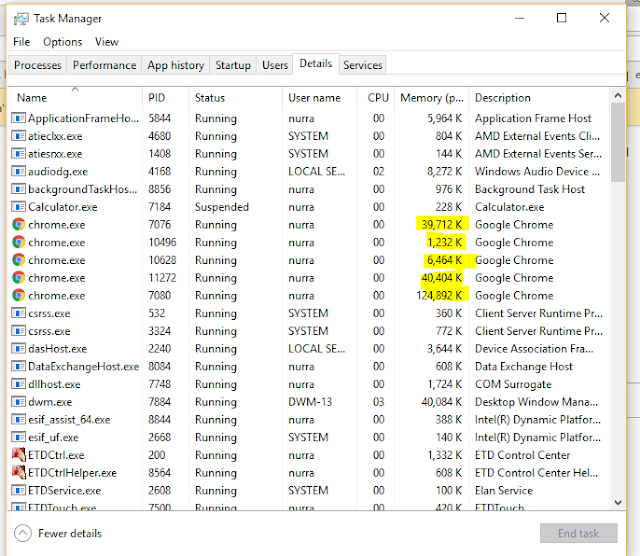Image resolution: width=640 pixels, height=556 pixels.
Task: Sort by the PID column header
Action: pos(165,98)
